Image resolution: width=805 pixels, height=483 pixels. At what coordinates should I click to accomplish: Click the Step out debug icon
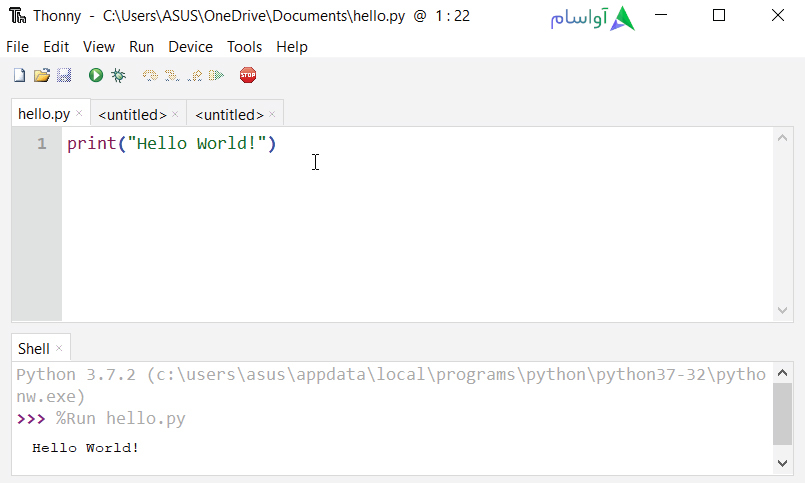(x=195, y=75)
